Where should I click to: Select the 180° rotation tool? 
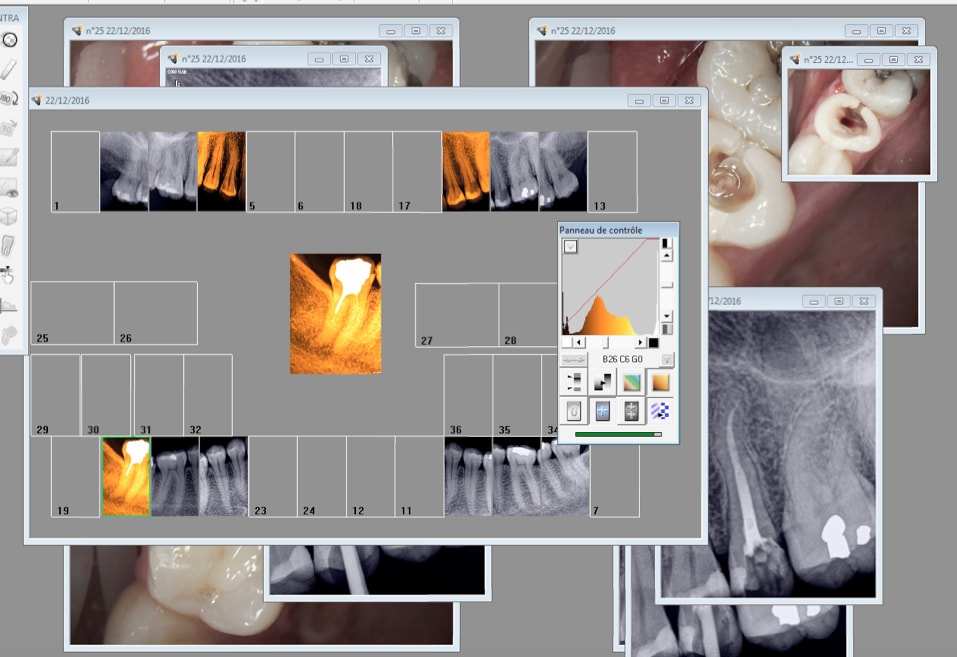tap(10, 98)
